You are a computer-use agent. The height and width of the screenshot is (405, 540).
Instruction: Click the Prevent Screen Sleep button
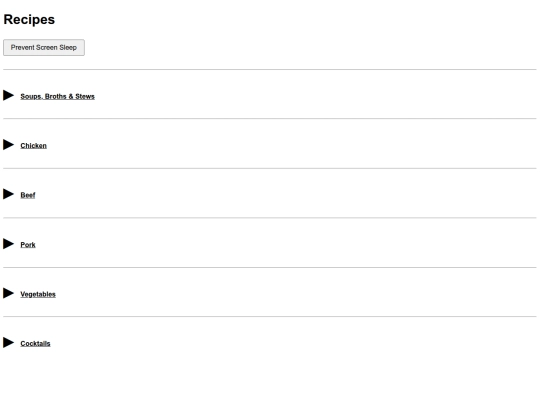44,48
